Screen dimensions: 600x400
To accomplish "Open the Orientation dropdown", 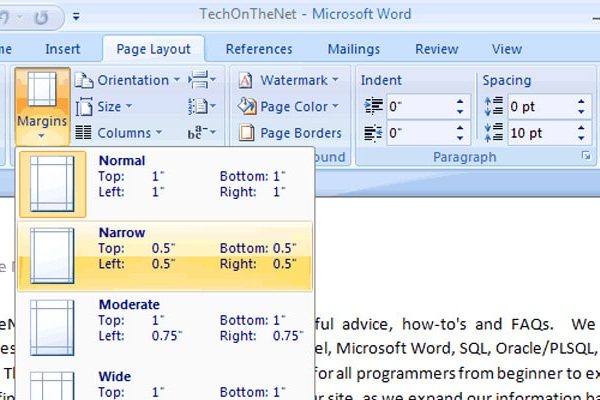I will pos(127,80).
